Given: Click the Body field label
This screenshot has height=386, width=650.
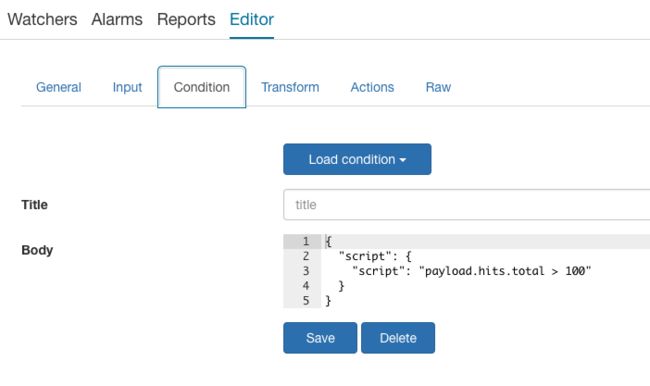Looking at the screenshot, I should coord(37,250).
